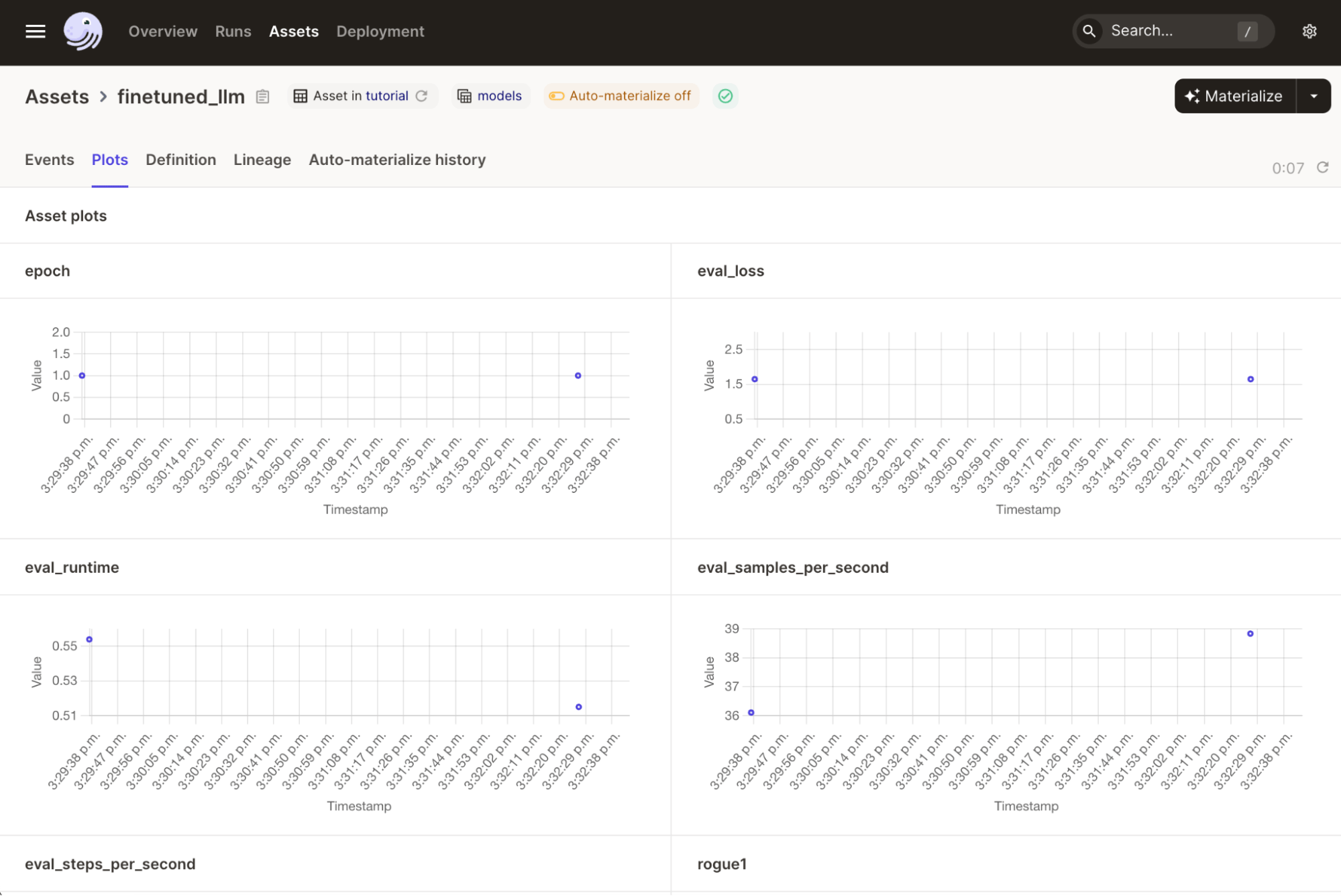Toggle the Auto-materialize off tag

(x=621, y=96)
